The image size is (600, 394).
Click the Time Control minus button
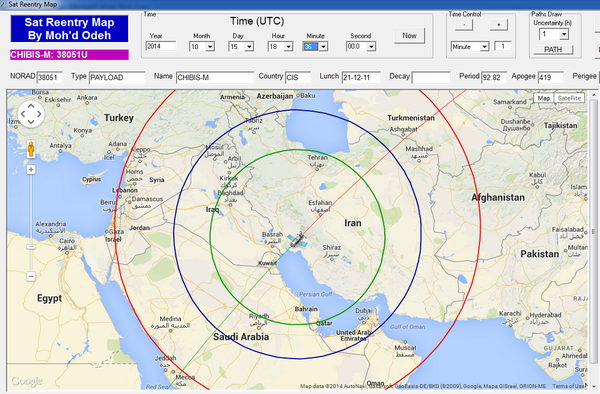[464, 25]
